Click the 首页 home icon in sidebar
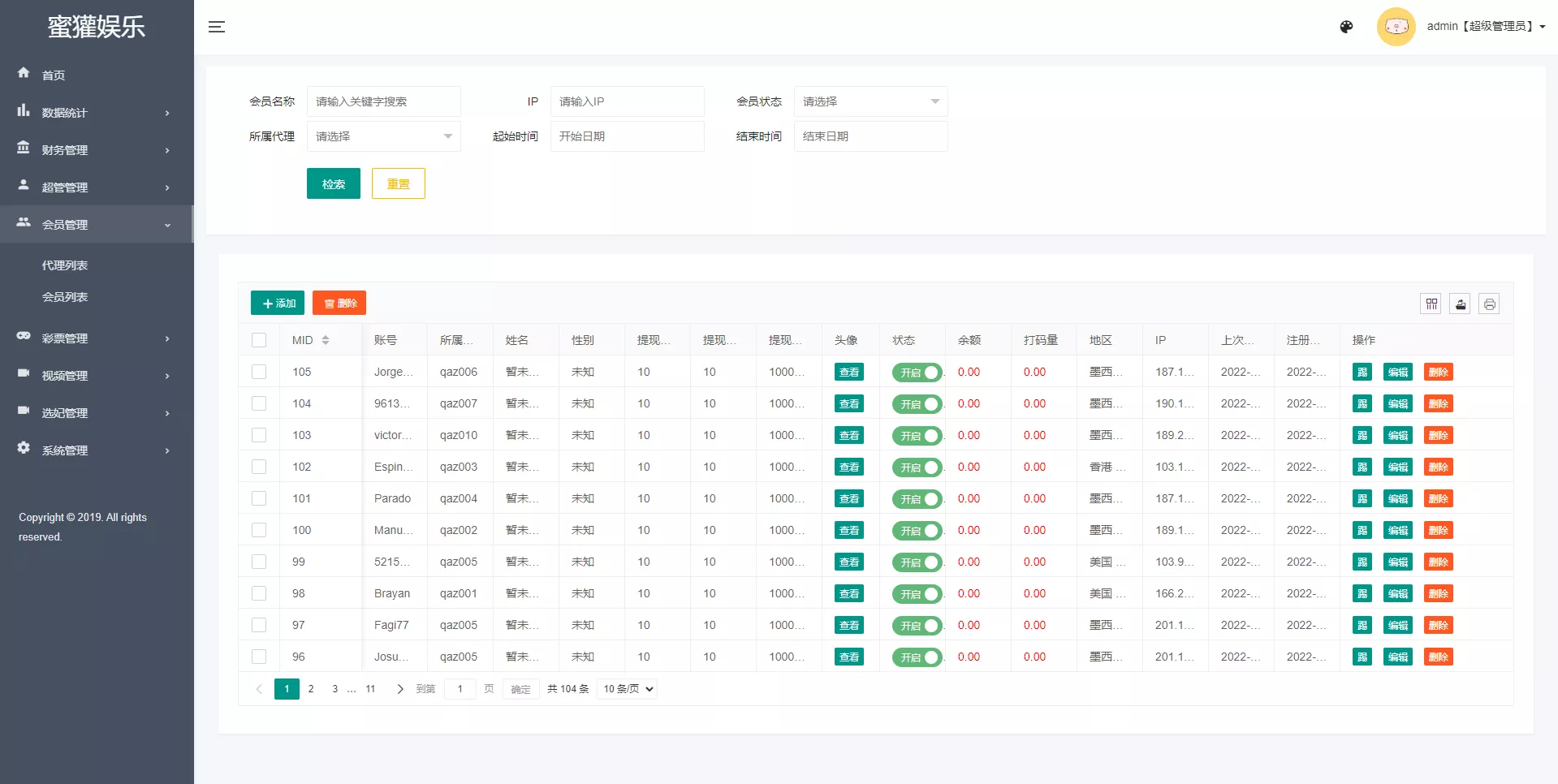 pos(24,74)
